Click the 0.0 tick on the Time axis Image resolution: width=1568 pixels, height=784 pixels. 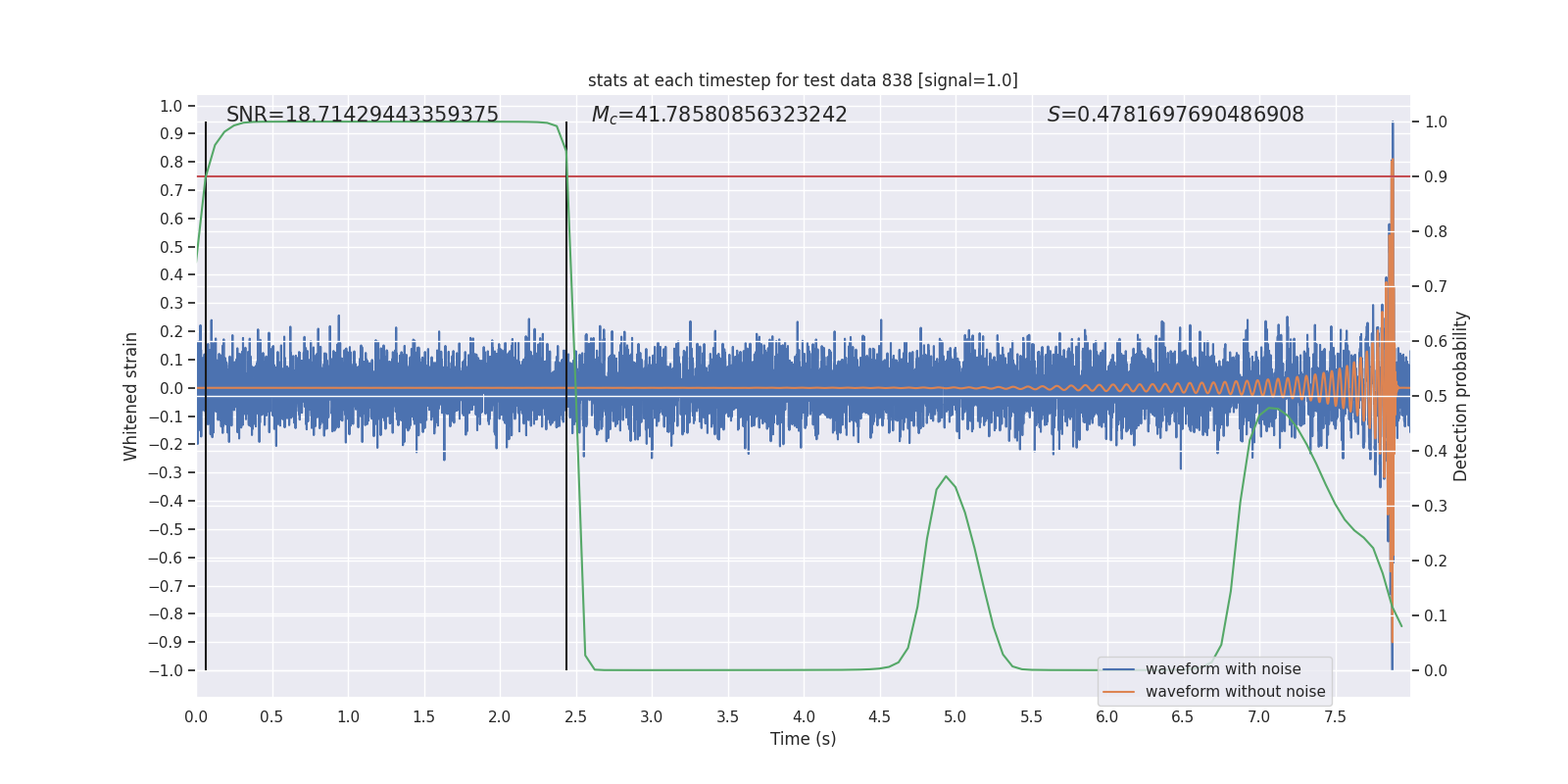(196, 716)
